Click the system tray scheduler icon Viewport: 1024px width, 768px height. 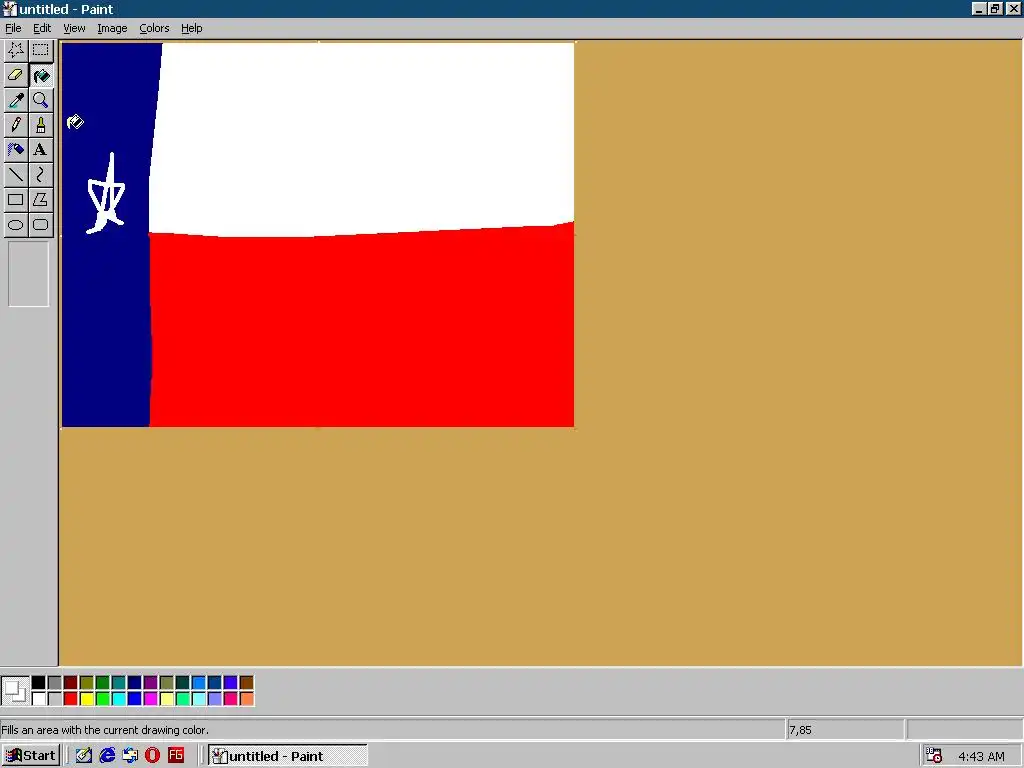pyautogui.click(x=934, y=756)
